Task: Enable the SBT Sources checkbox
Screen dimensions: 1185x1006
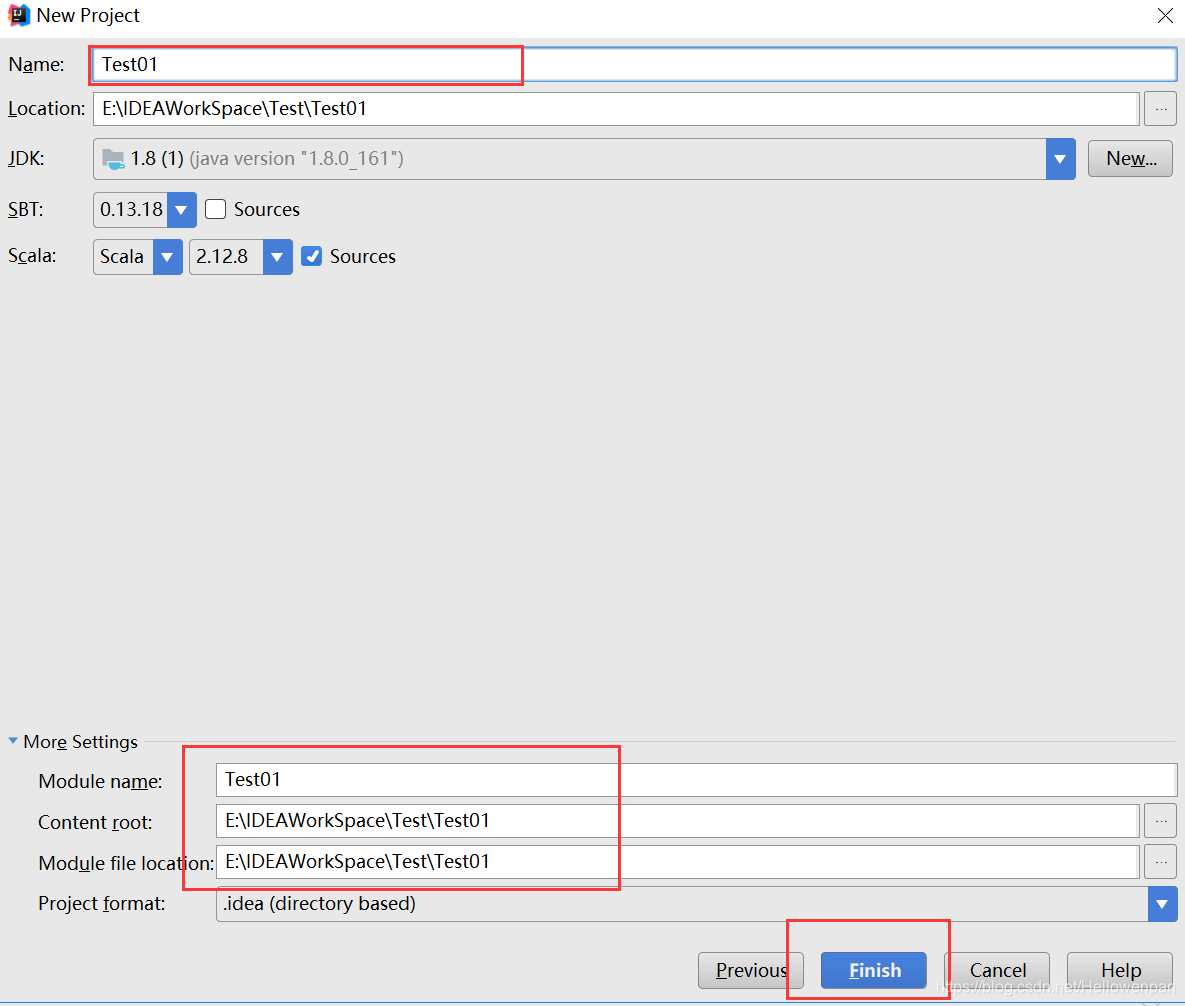Action: coord(215,209)
